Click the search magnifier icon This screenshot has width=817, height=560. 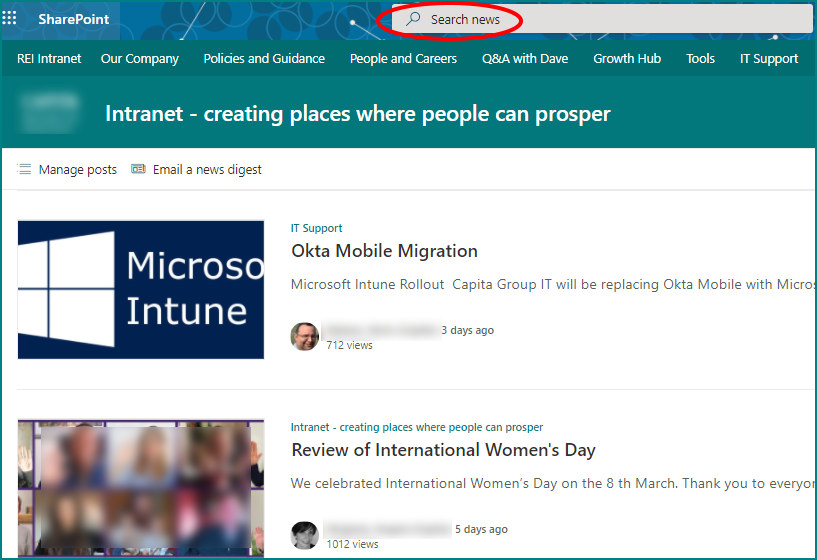click(413, 19)
